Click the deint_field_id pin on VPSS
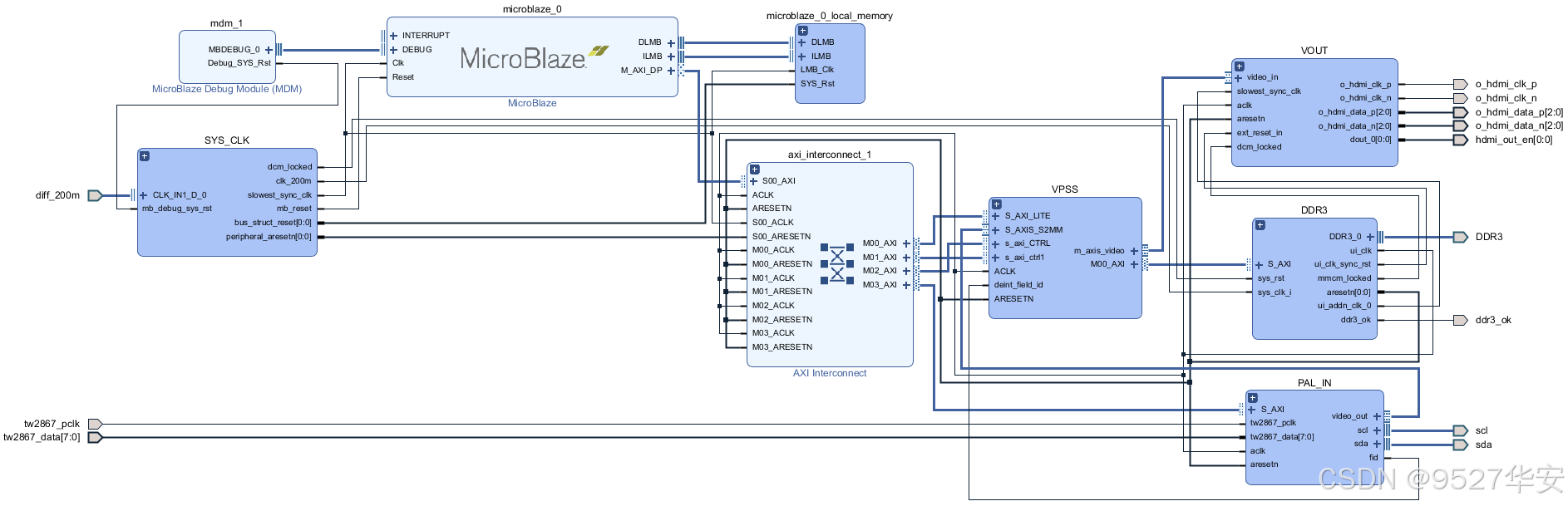 coord(1018,285)
